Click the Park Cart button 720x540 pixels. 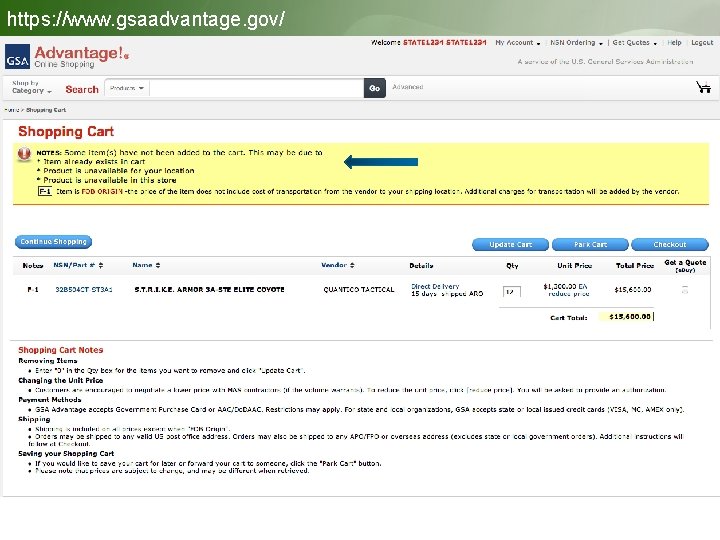point(590,244)
